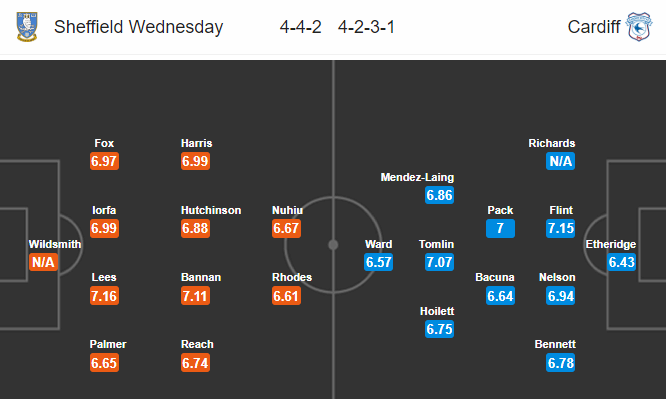
Task: Select Mendez-Laing player name
Action: [x=417, y=177]
